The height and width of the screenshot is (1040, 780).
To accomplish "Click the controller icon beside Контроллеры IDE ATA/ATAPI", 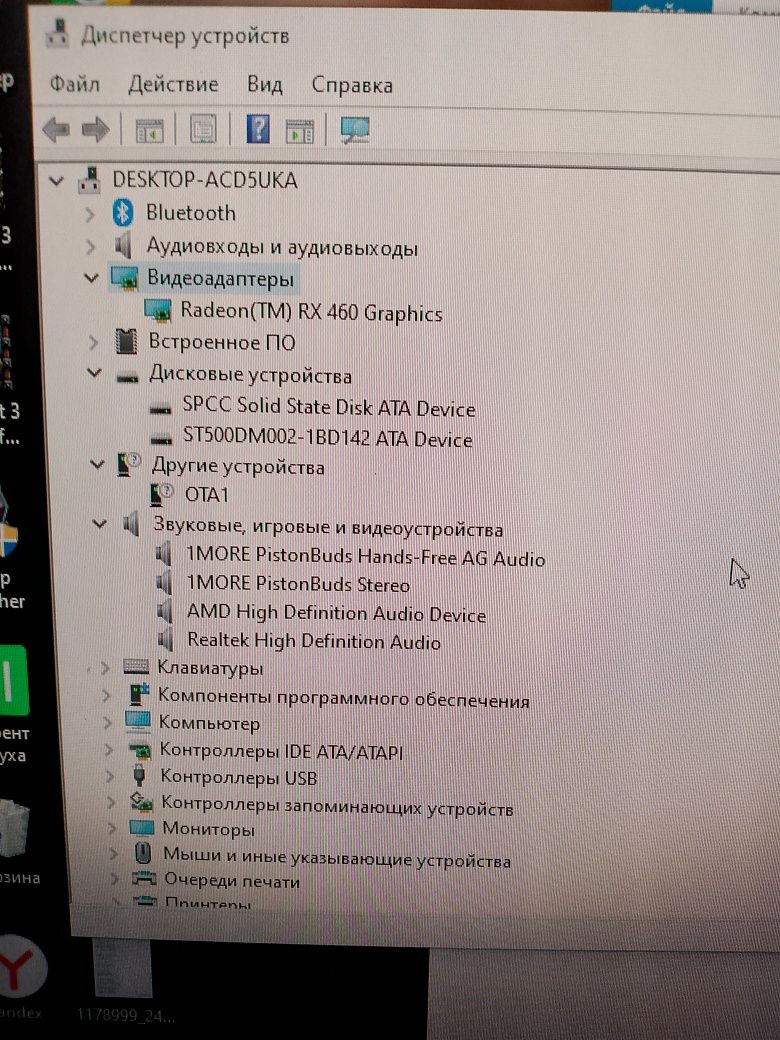I will click(141, 750).
